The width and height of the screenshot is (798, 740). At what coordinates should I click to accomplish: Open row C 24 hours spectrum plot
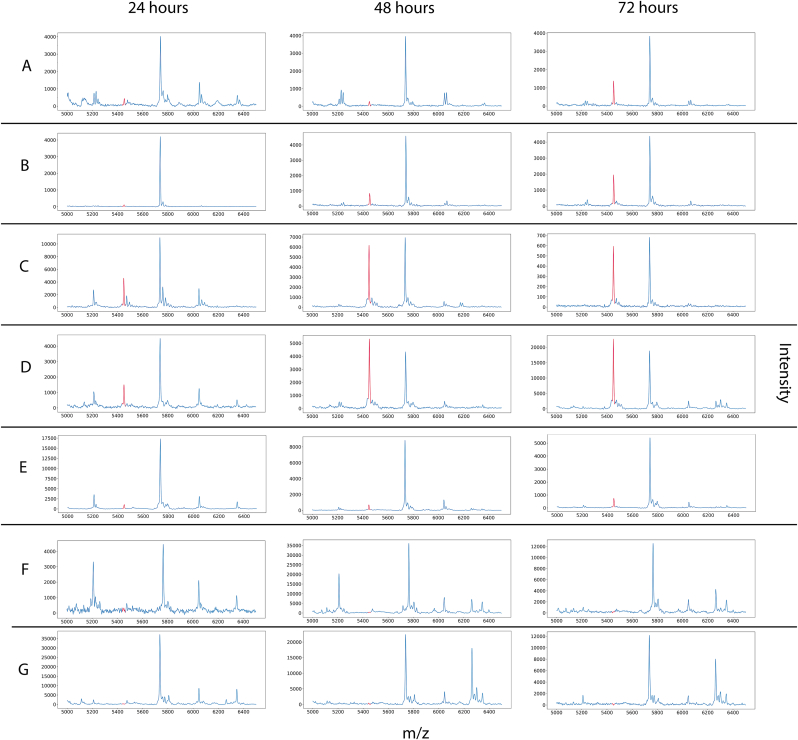[x=161, y=273]
